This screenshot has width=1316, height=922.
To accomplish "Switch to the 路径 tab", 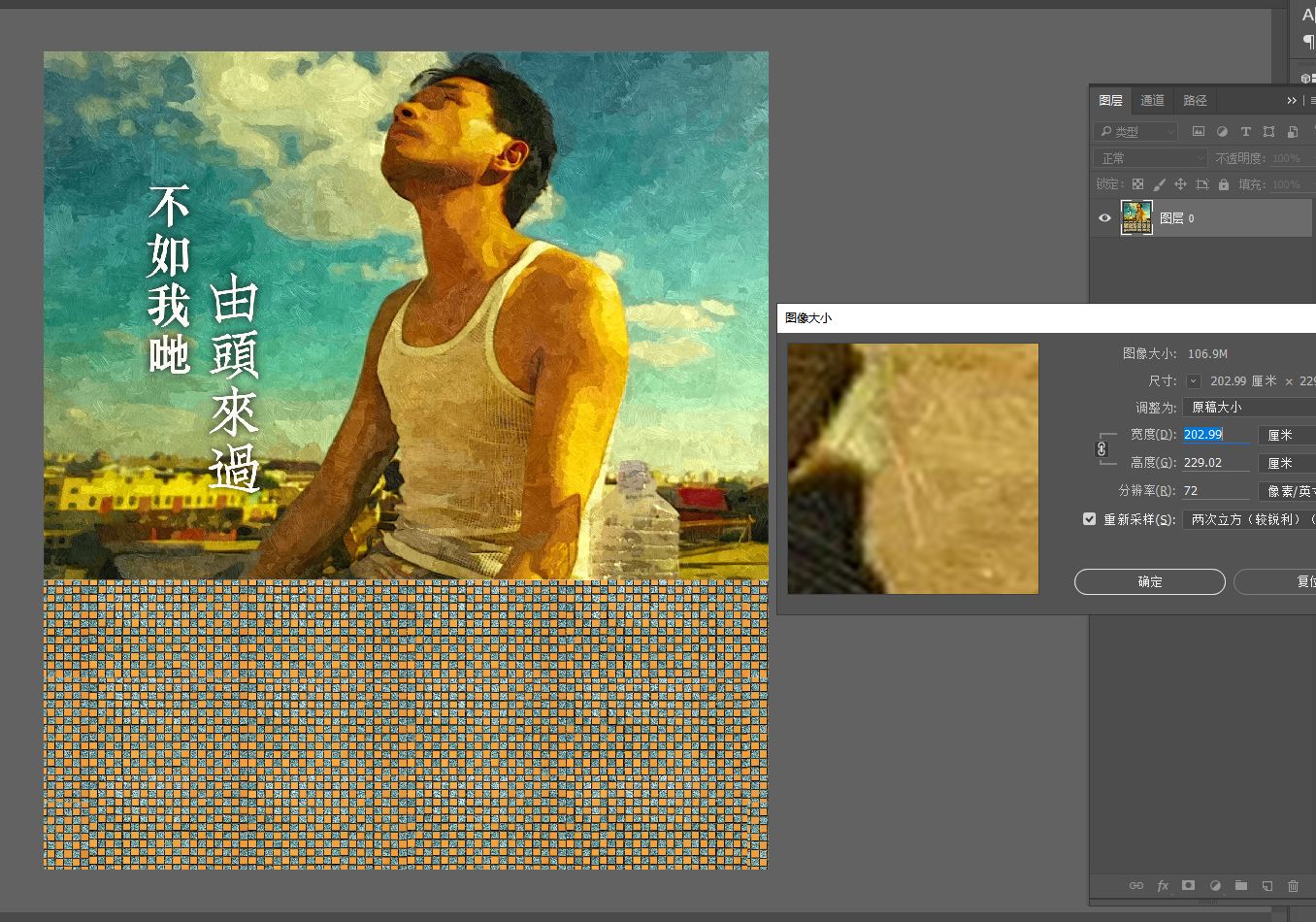I will [1195, 100].
